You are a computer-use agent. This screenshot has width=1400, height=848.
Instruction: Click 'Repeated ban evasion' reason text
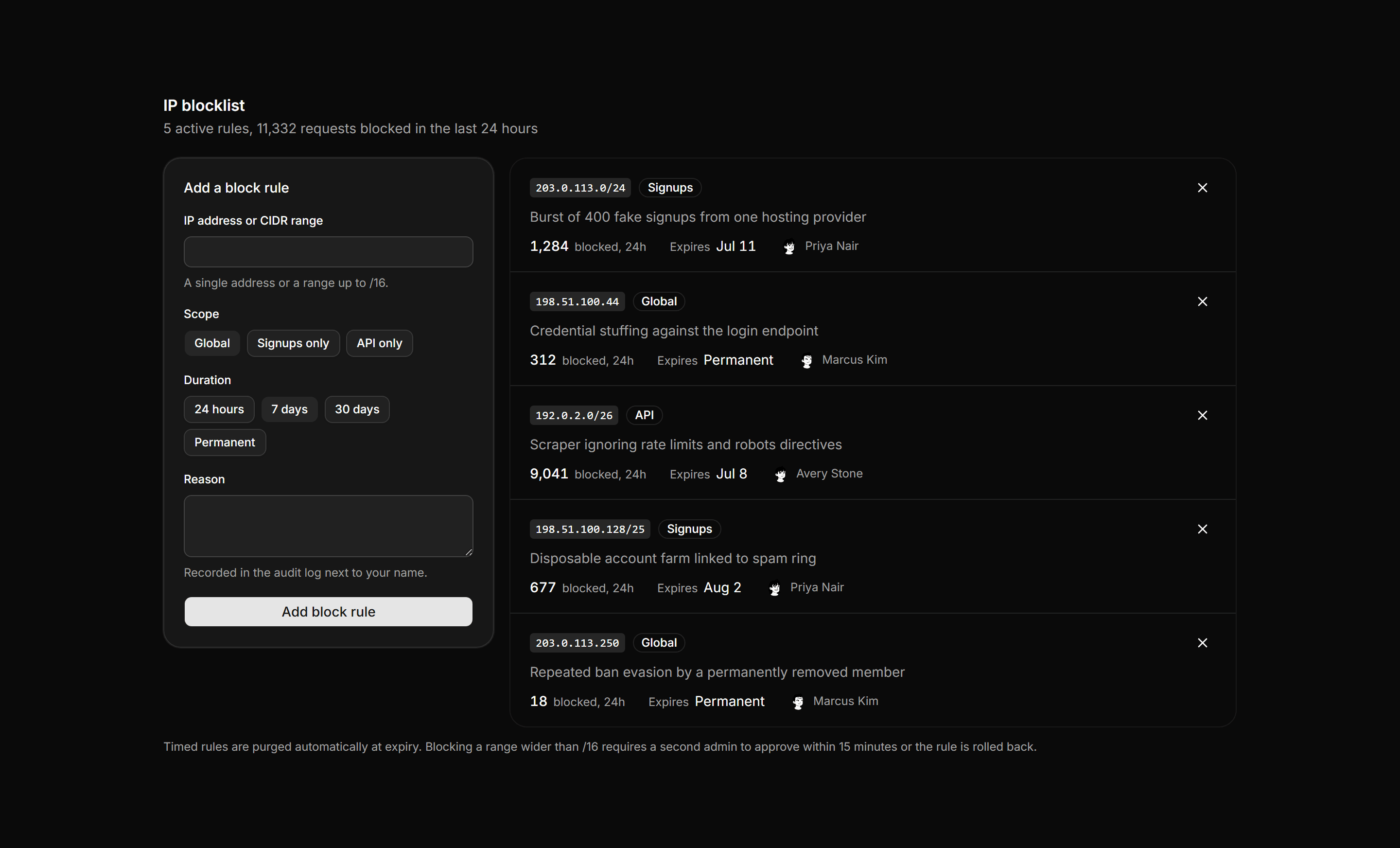[717, 672]
